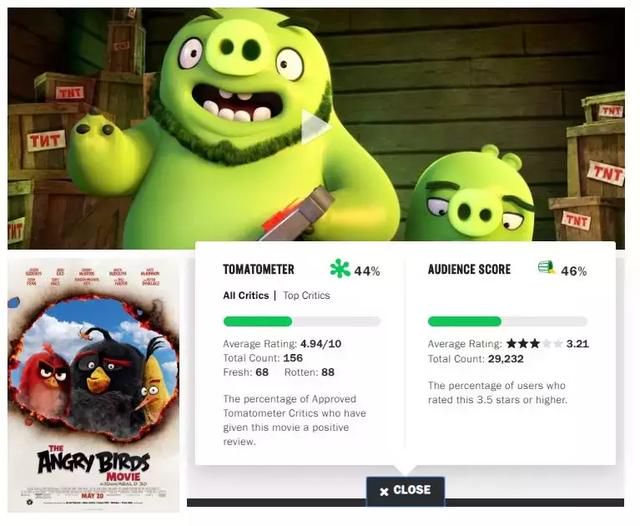Select the All Critics tab
This screenshot has height=526, width=640.
246,295
